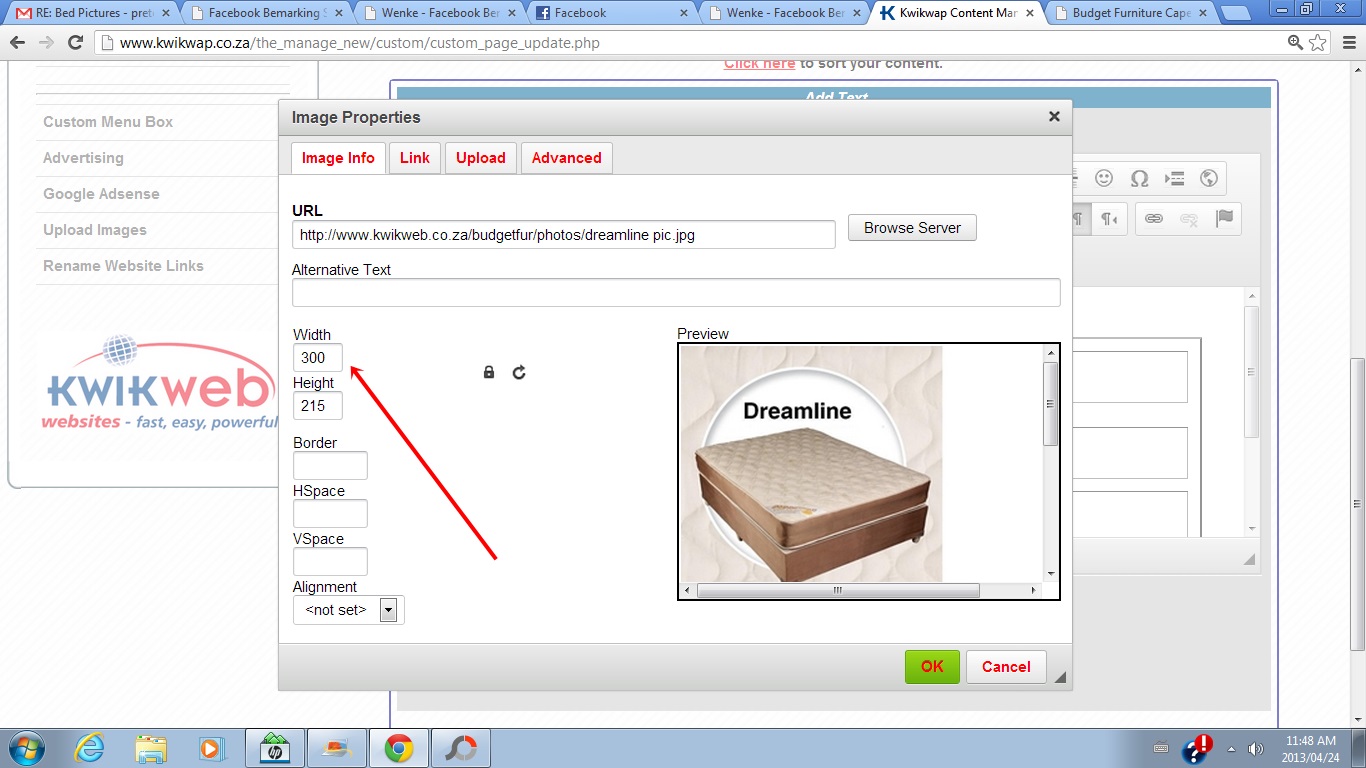Click the browser back arrow
1366x768 pixels.
coord(18,43)
